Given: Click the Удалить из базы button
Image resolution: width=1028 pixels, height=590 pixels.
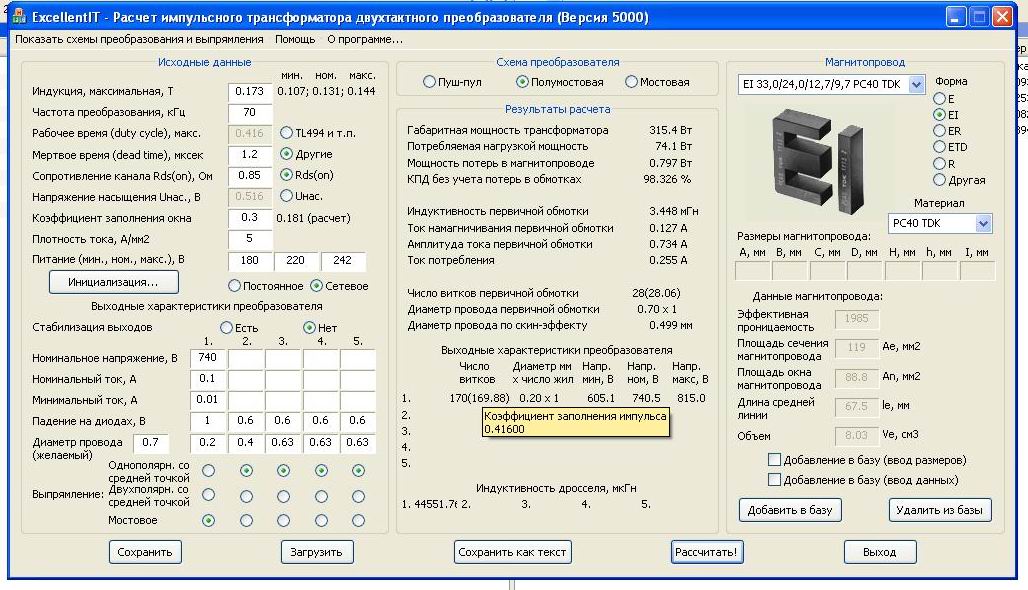Looking at the screenshot, I should pyautogui.click(x=940, y=510).
